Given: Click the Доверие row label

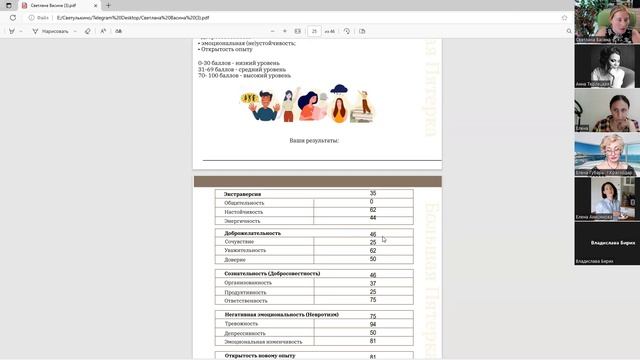Looking at the screenshot, I should pyautogui.click(x=235, y=260).
